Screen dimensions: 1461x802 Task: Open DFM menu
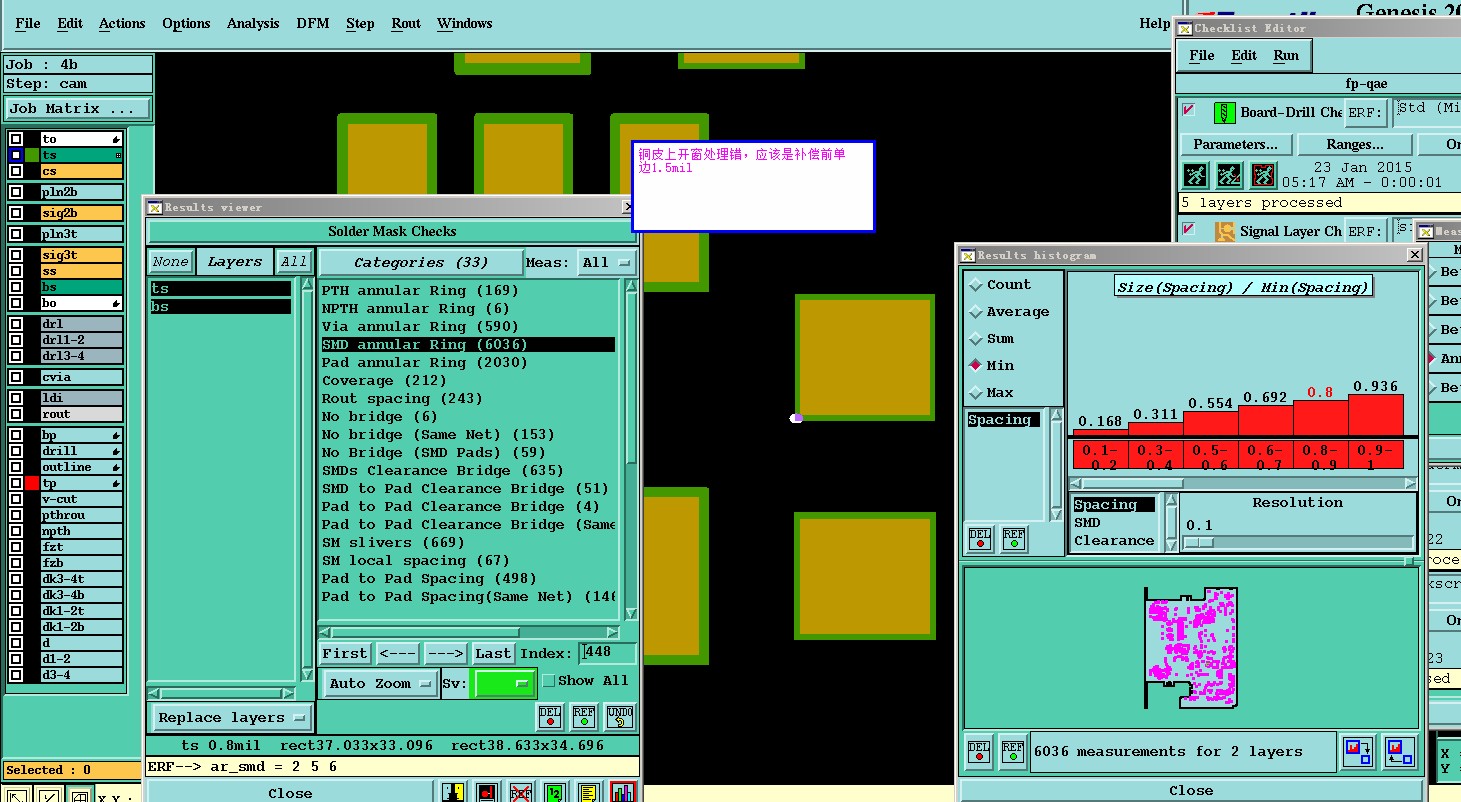(x=313, y=23)
